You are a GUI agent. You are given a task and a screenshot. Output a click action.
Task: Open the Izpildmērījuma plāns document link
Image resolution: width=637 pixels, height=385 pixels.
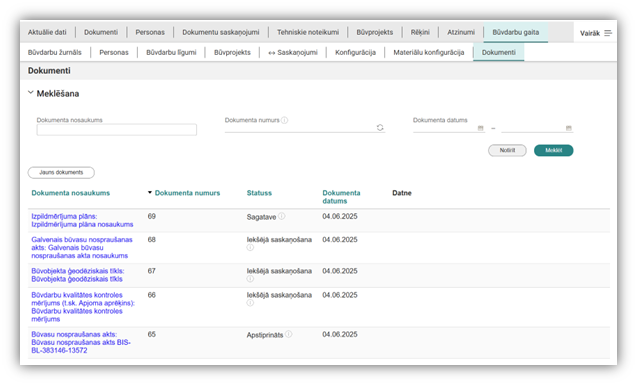(x=82, y=220)
